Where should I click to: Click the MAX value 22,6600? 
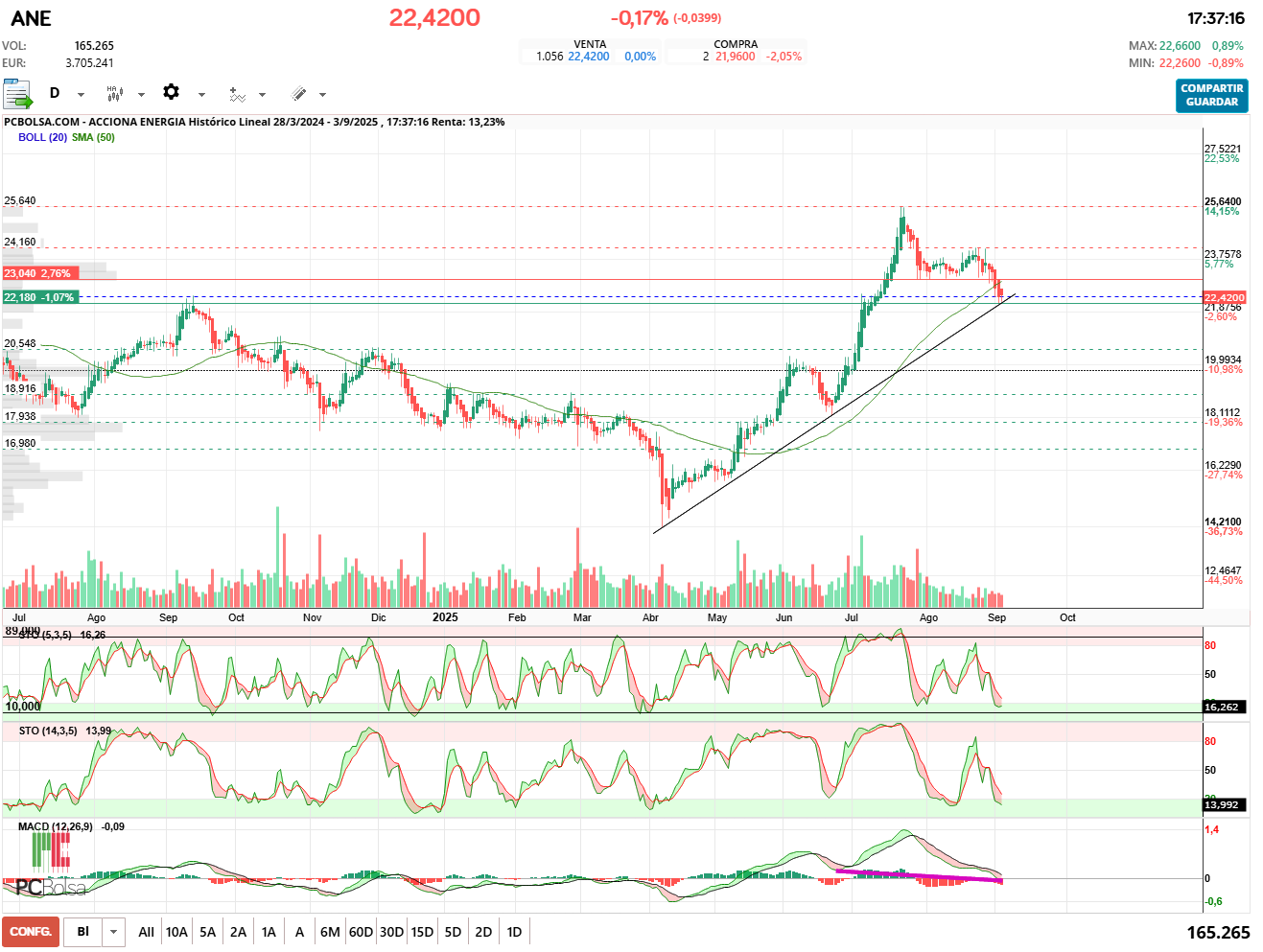[1180, 45]
